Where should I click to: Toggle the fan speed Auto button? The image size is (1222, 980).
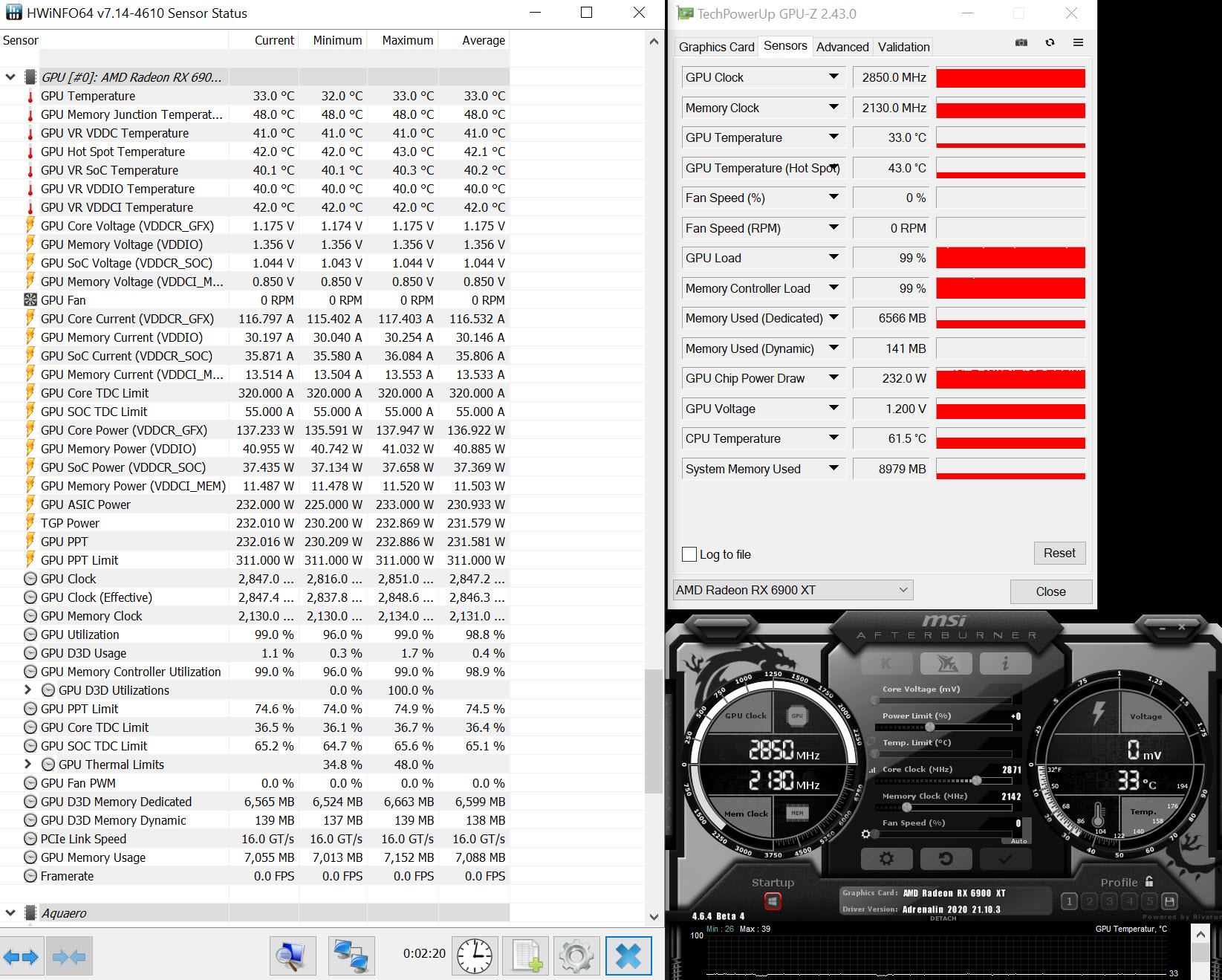pyautogui.click(x=1018, y=841)
